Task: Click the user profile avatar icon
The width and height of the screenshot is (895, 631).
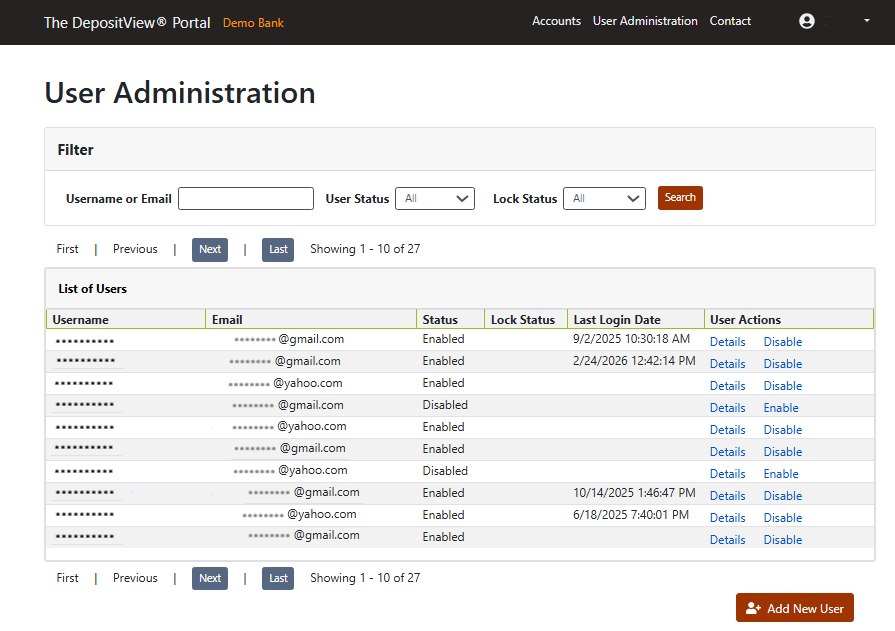Action: tap(807, 21)
